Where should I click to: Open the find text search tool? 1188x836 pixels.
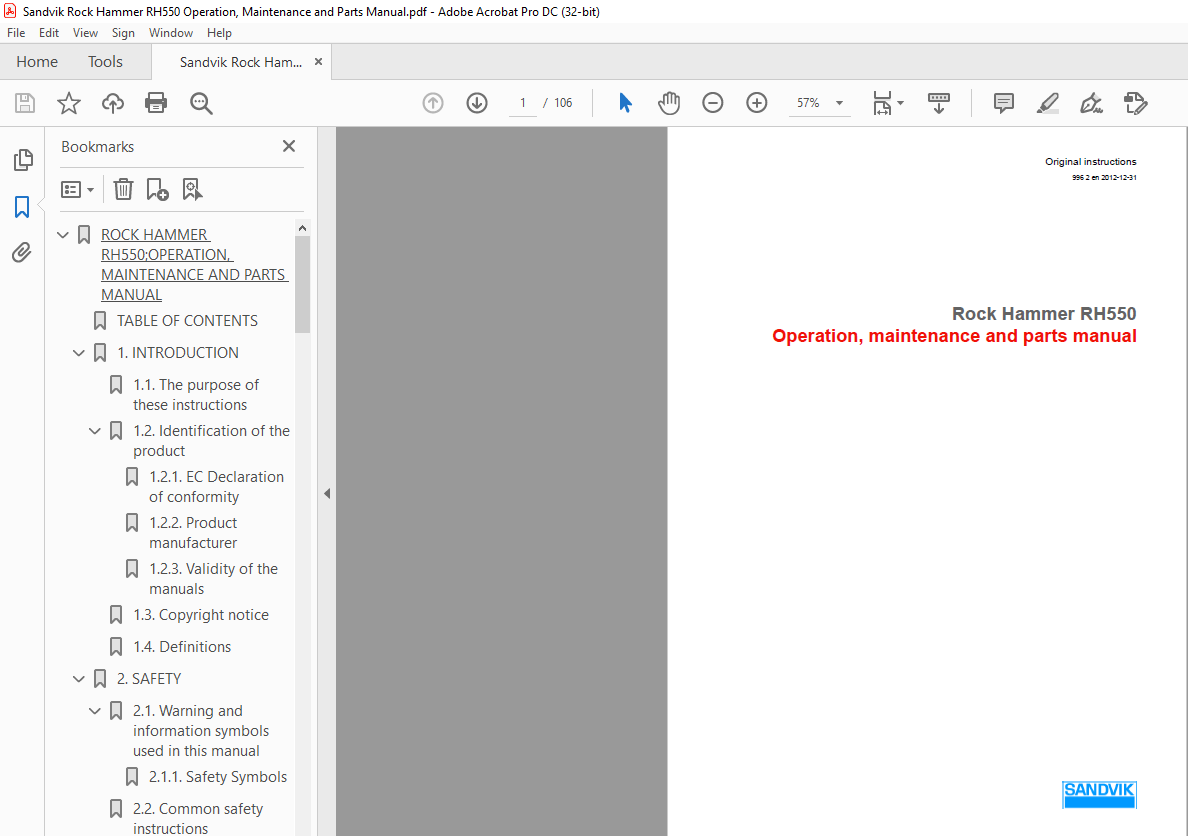[x=201, y=103]
